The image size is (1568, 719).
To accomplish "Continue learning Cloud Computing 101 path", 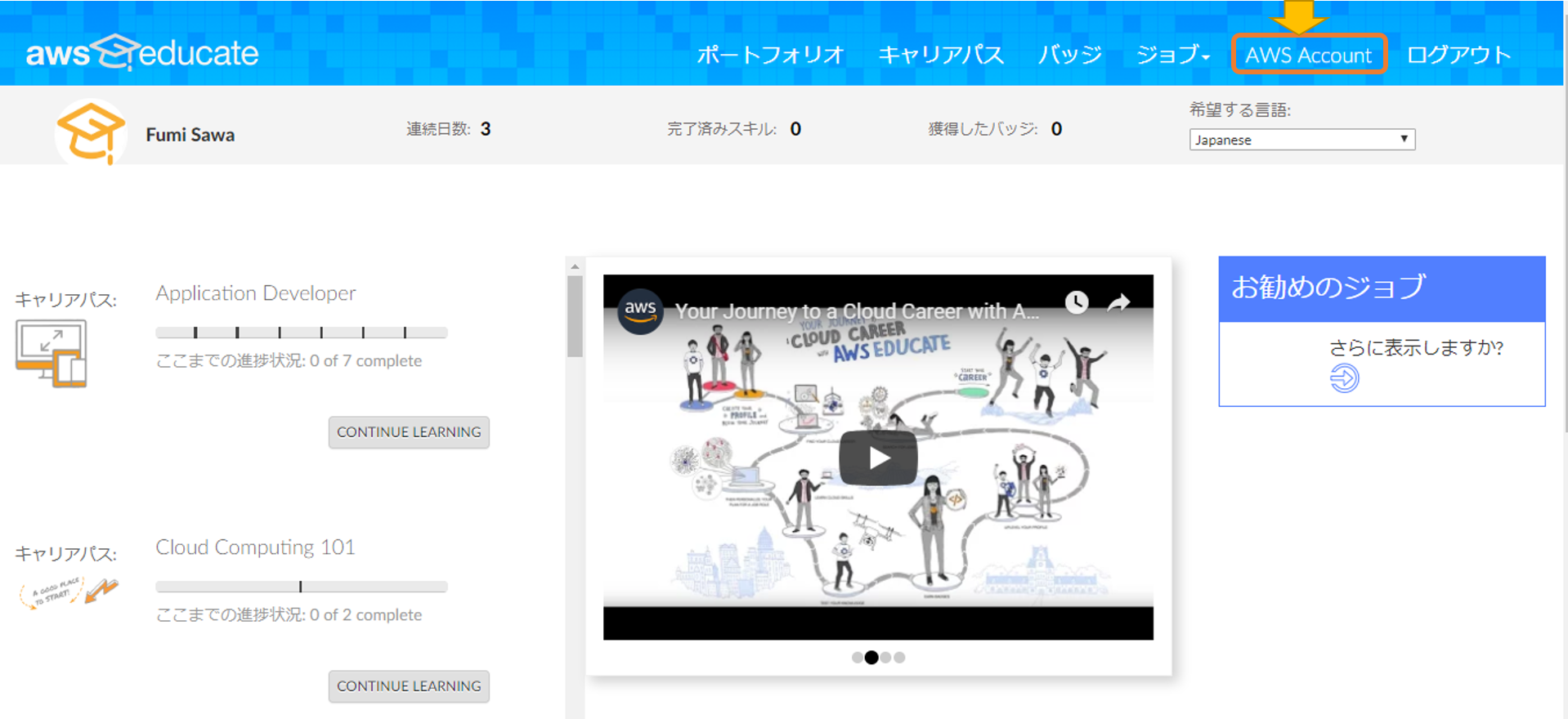I will pyautogui.click(x=409, y=686).
